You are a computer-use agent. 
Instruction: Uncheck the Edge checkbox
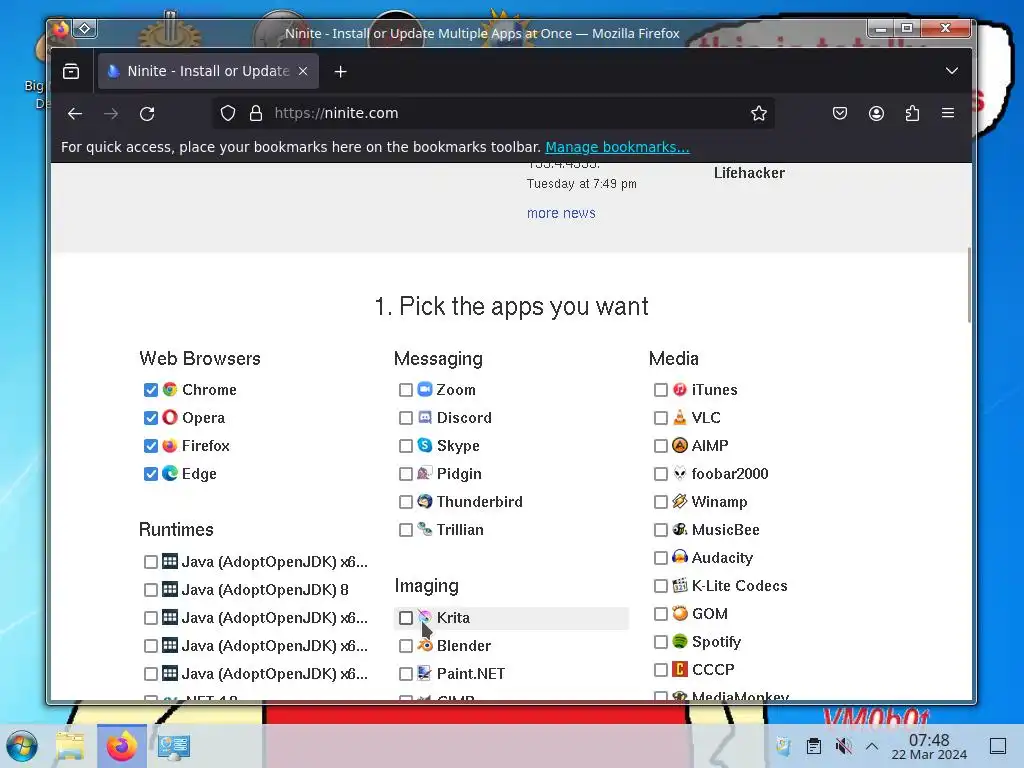(151, 474)
